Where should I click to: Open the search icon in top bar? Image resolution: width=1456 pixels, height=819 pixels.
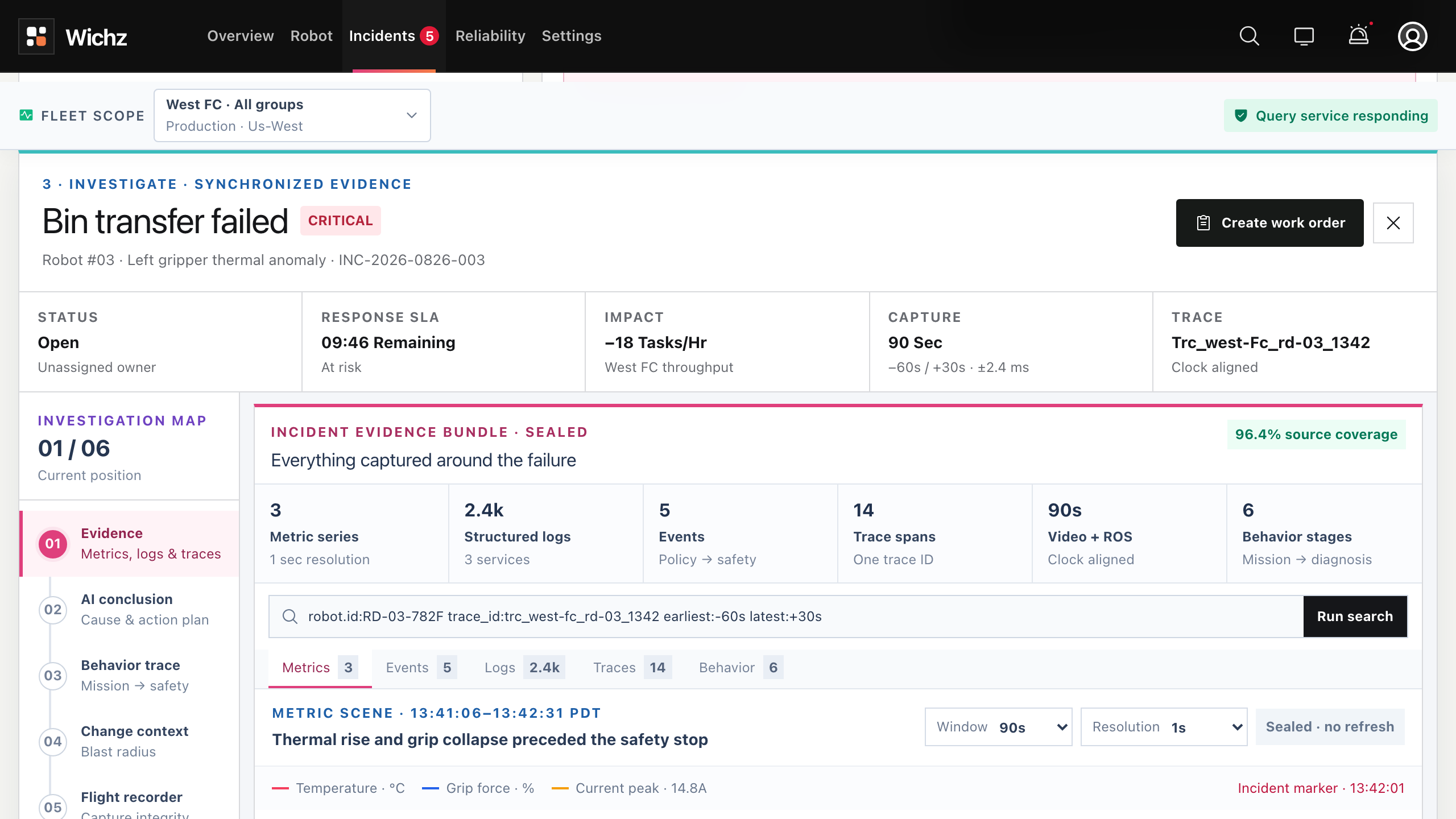tap(1249, 36)
